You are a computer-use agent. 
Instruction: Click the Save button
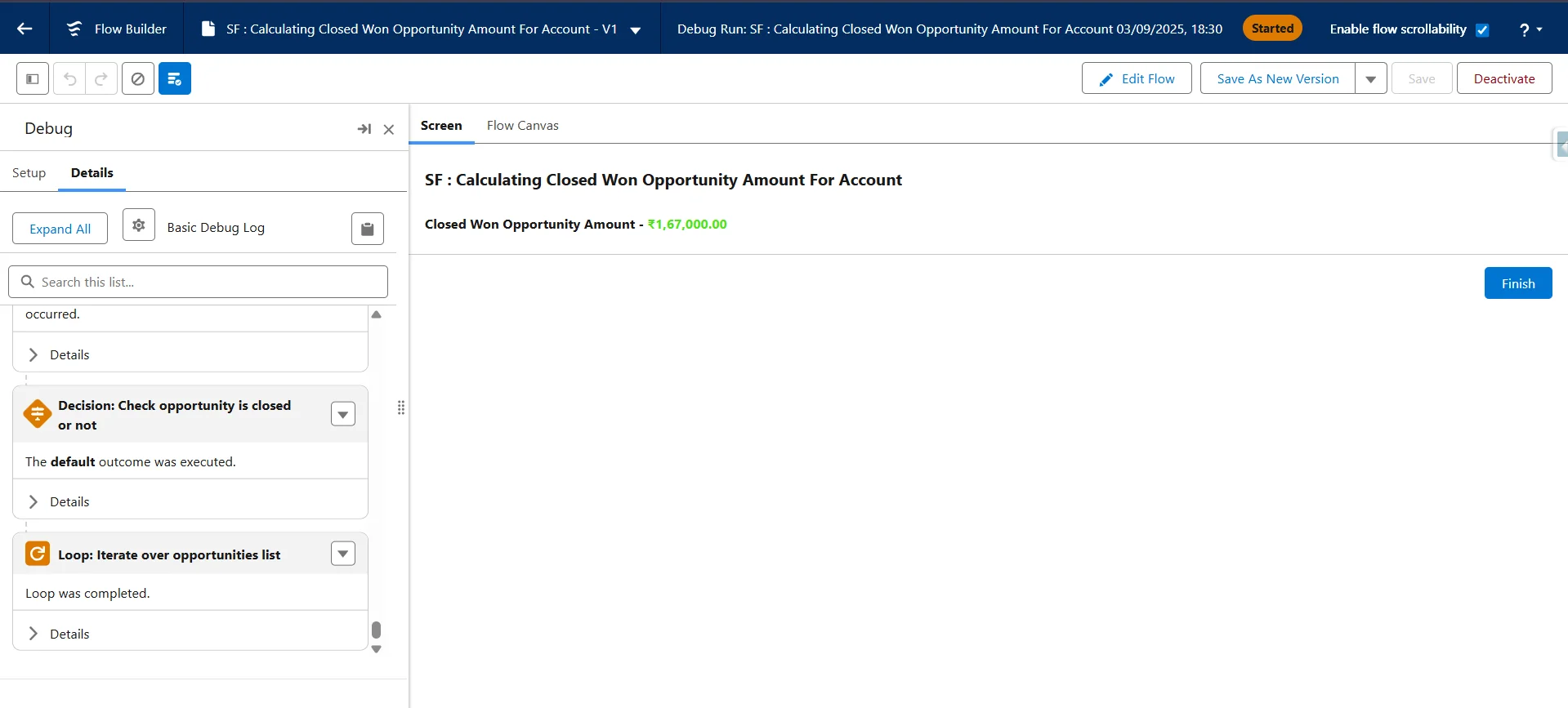pos(1422,78)
